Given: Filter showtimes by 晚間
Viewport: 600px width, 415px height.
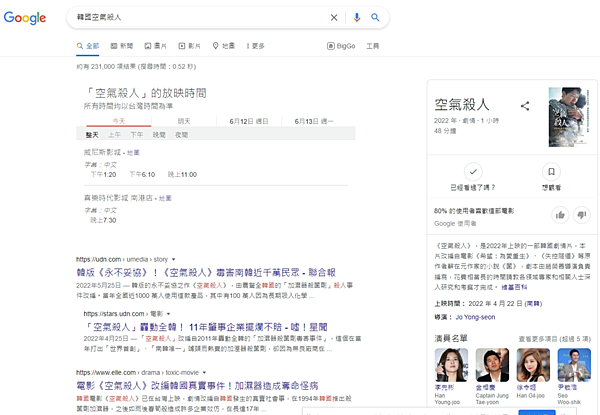Looking at the screenshot, I should (x=159, y=135).
